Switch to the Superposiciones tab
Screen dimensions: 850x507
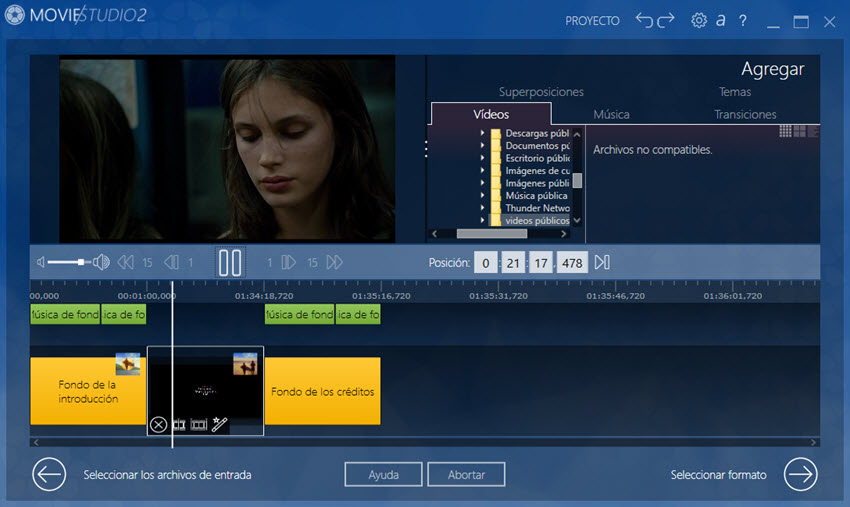click(x=541, y=92)
